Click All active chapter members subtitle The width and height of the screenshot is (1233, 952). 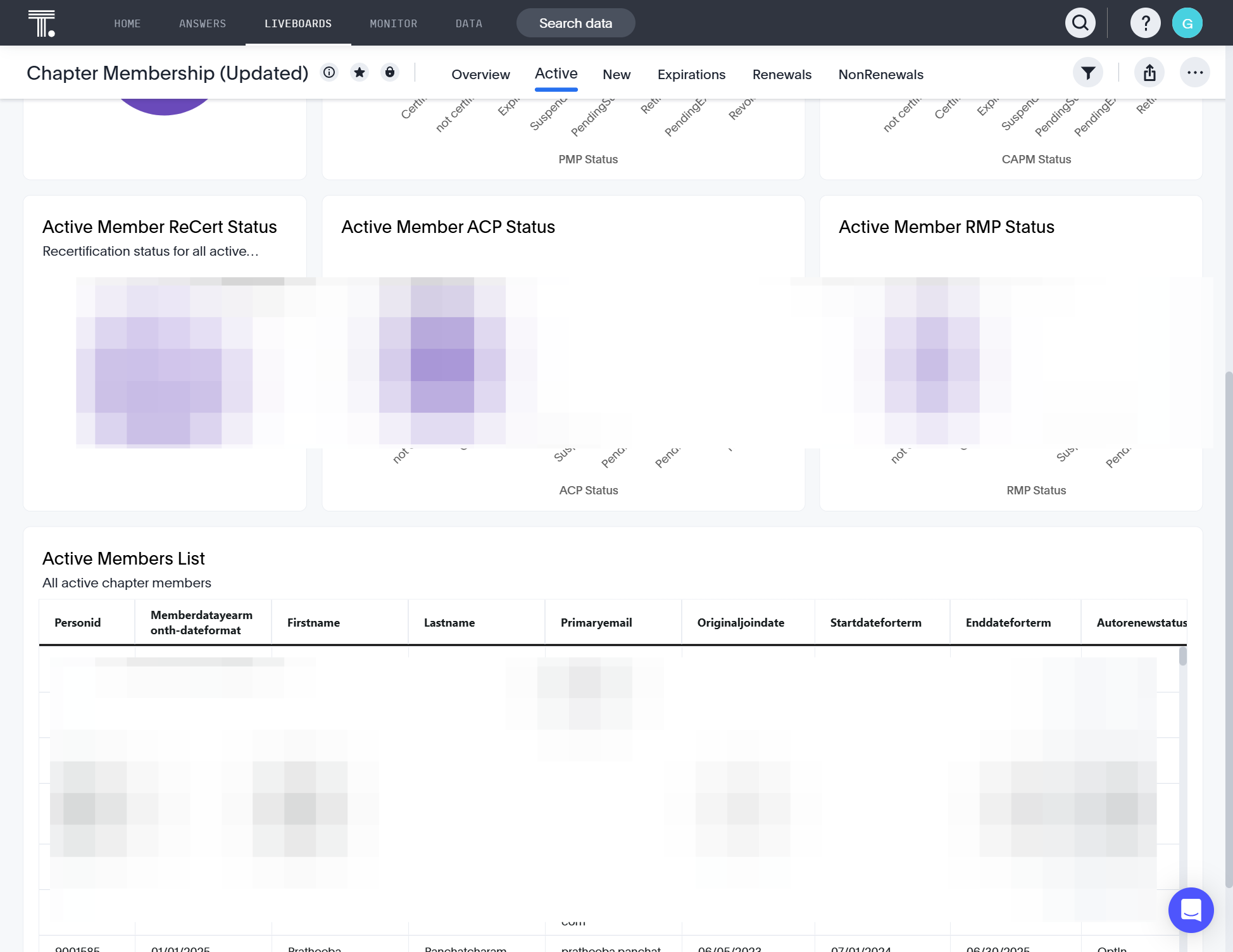[127, 583]
